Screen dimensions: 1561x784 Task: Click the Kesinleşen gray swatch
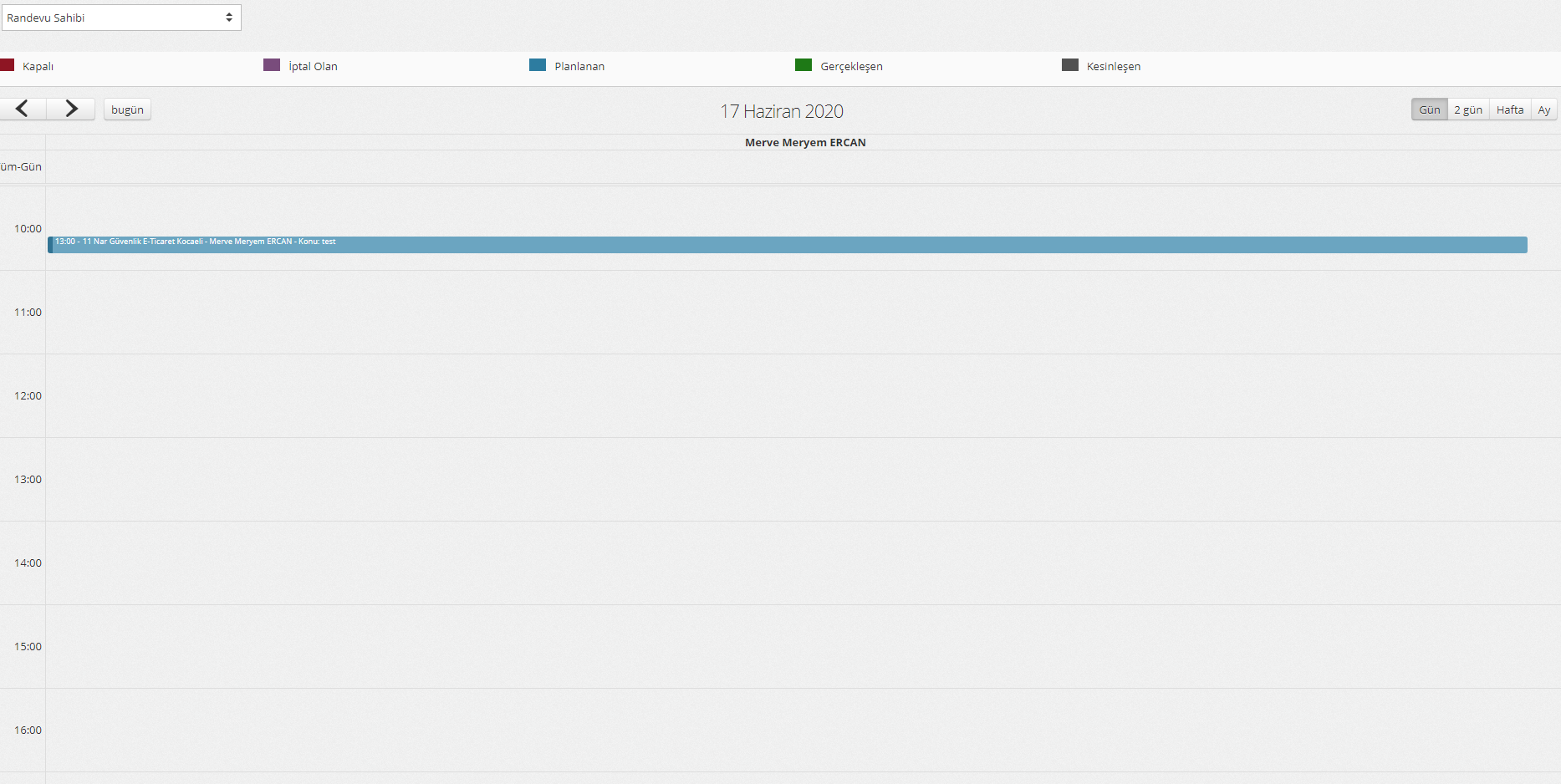[x=1069, y=65]
